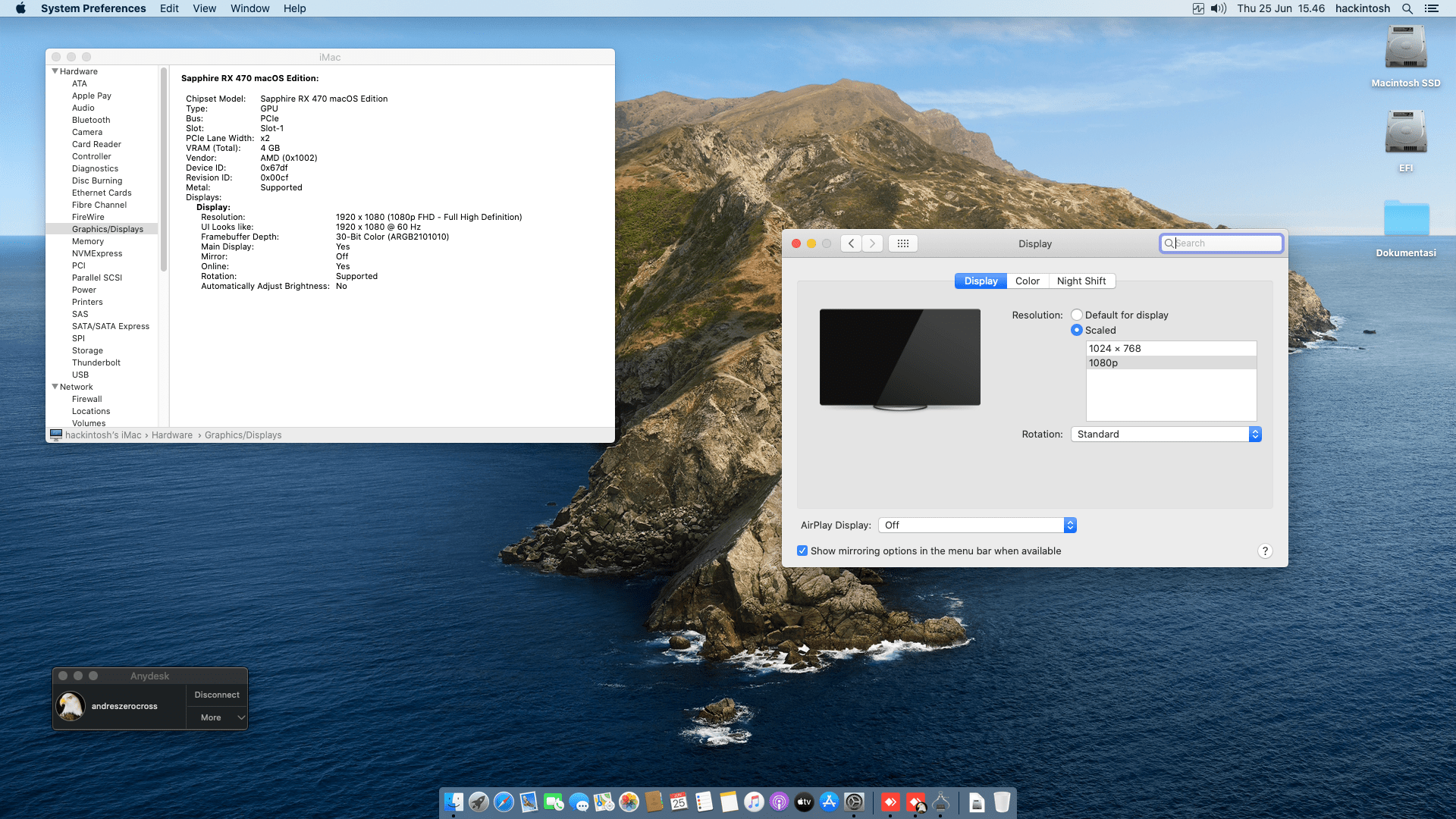Open the Trash in the Dock

[x=1002, y=802]
